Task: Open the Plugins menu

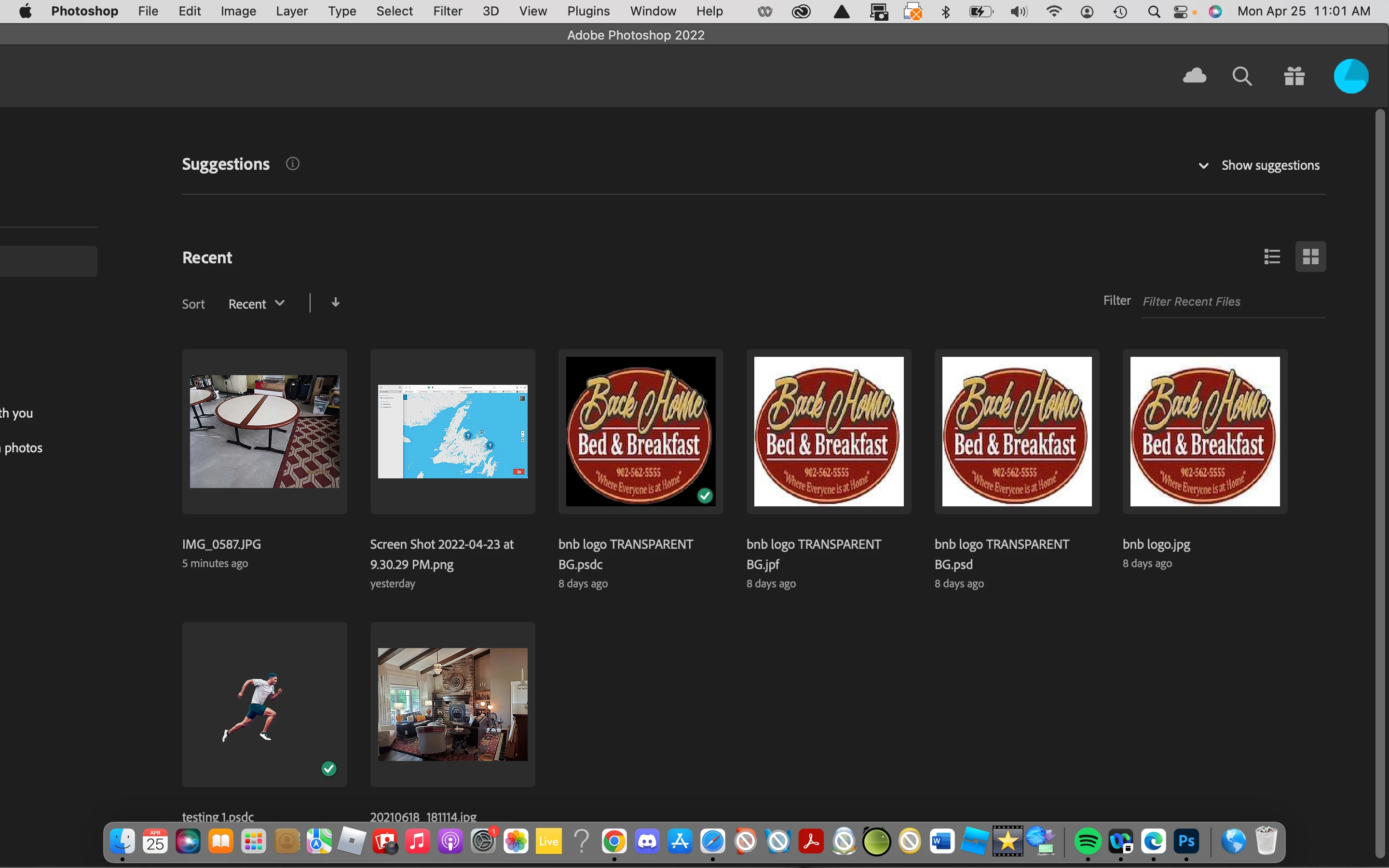Action: coord(588,12)
